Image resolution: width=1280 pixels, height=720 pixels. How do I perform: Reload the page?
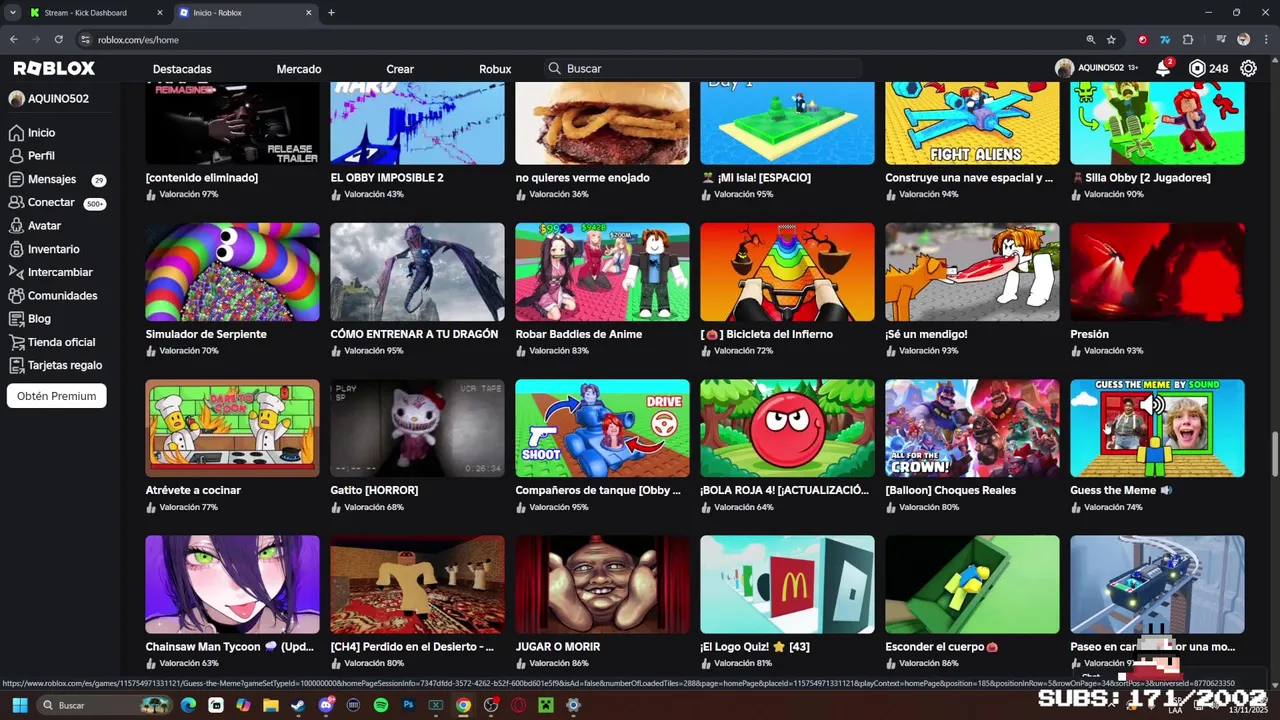pyautogui.click(x=59, y=40)
